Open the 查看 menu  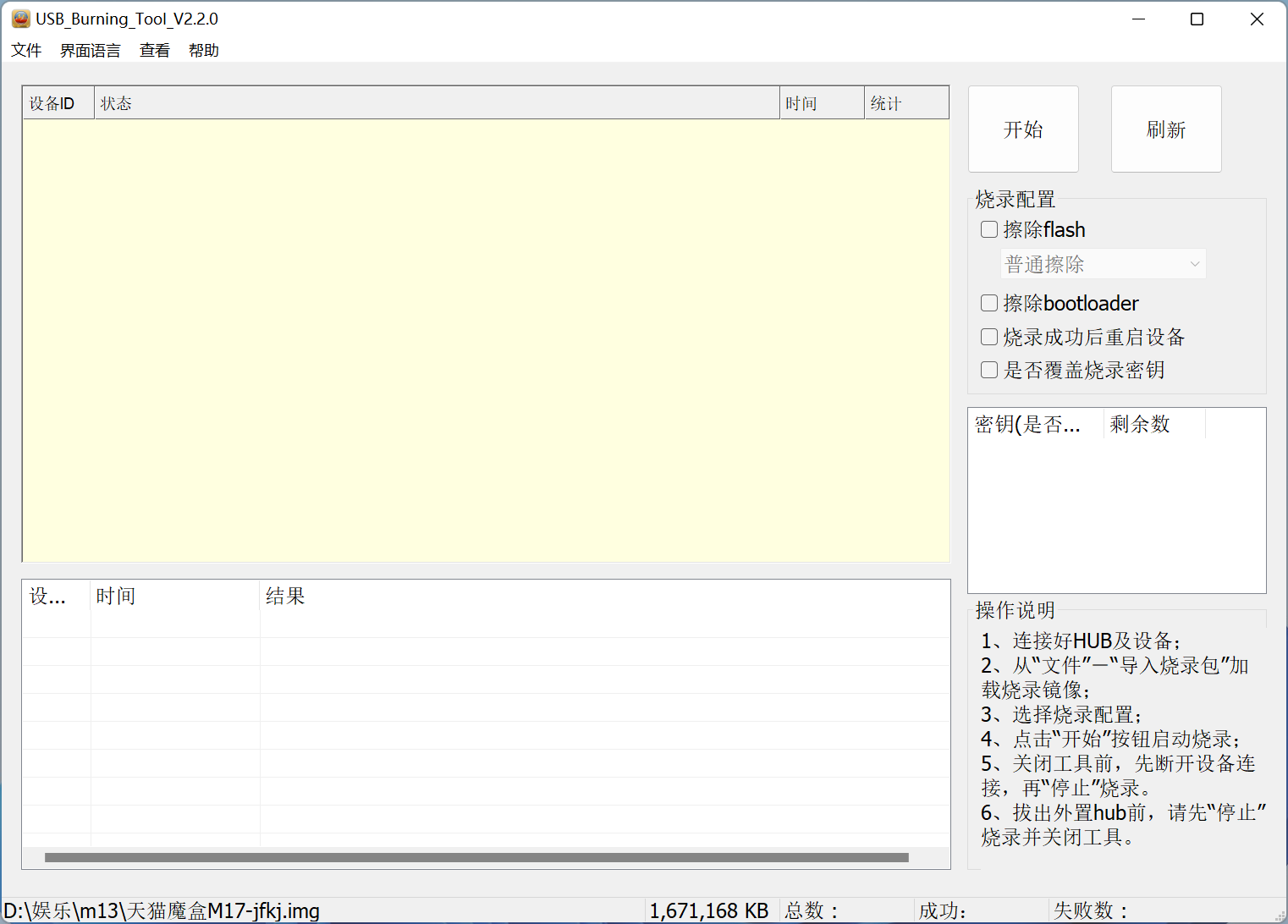154,51
